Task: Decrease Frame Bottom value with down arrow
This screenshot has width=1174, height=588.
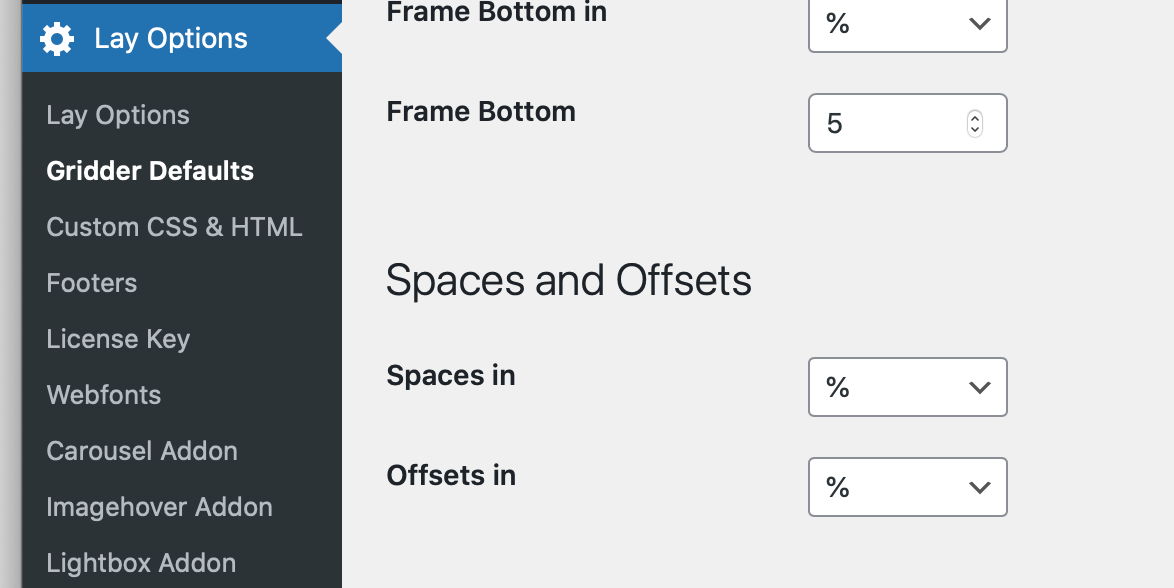Action: tap(975, 130)
